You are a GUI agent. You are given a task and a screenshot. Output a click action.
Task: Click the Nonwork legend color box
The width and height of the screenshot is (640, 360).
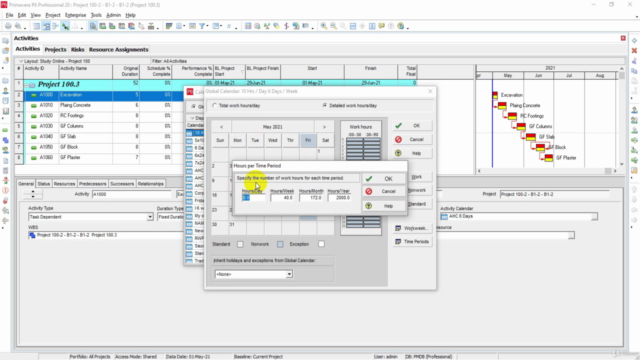280,244
